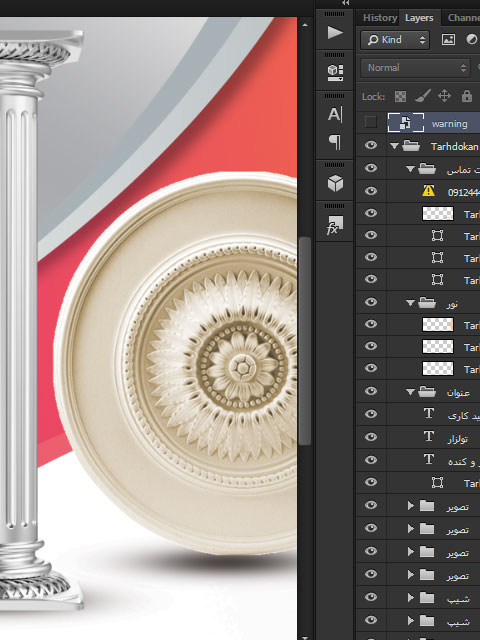The image size is (480, 640).
Task: Open the Properties panel icon
Action: tap(335, 73)
